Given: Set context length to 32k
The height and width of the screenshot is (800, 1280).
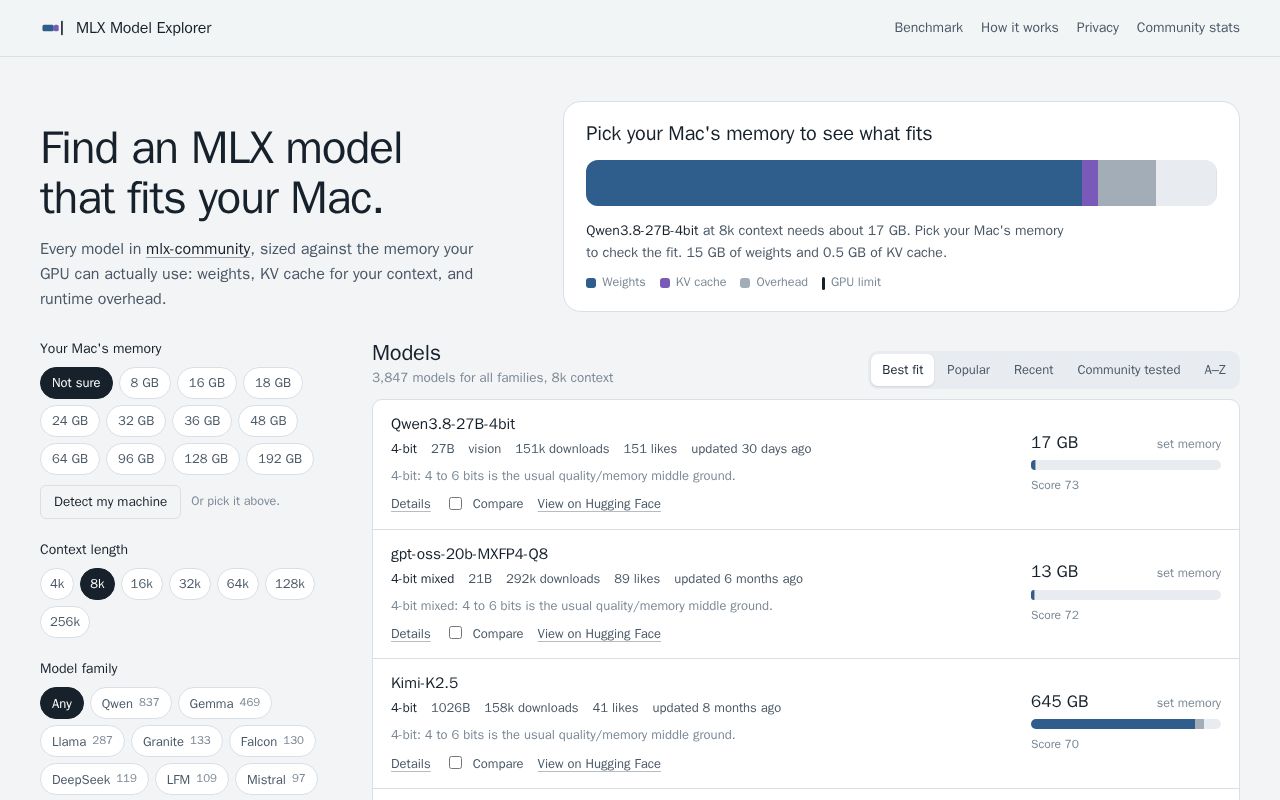Looking at the screenshot, I should coord(190,584).
